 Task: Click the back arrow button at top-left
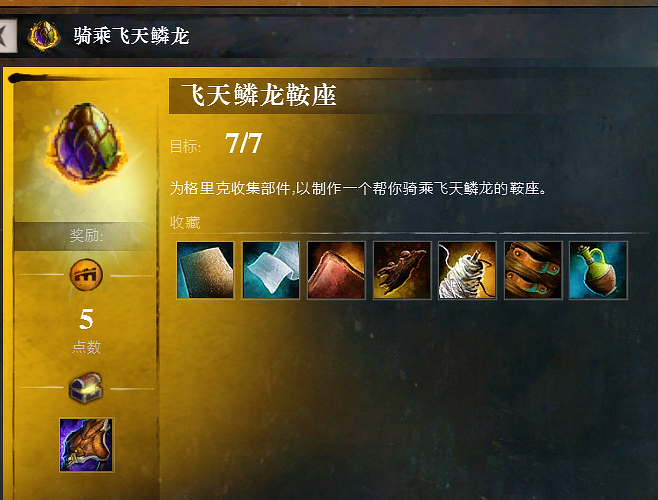point(8,35)
